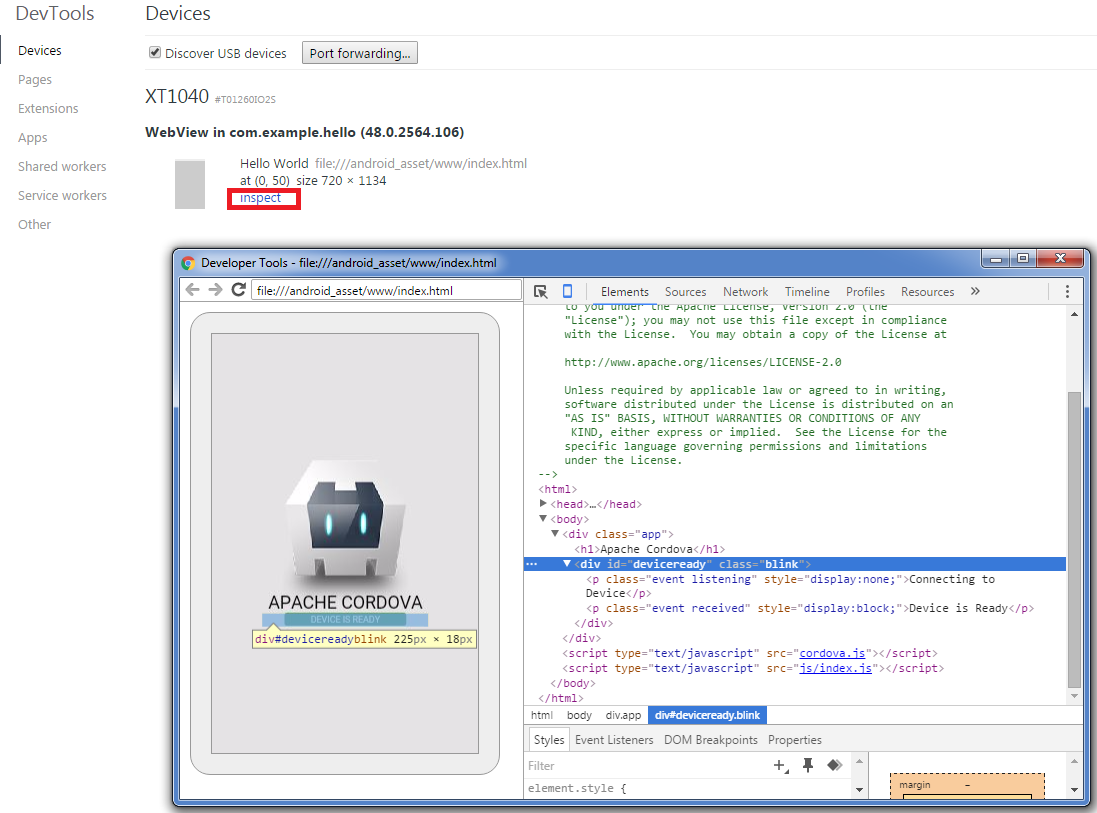Open the Elements tab
Viewport: 1097px width, 813px height.
coord(624,292)
